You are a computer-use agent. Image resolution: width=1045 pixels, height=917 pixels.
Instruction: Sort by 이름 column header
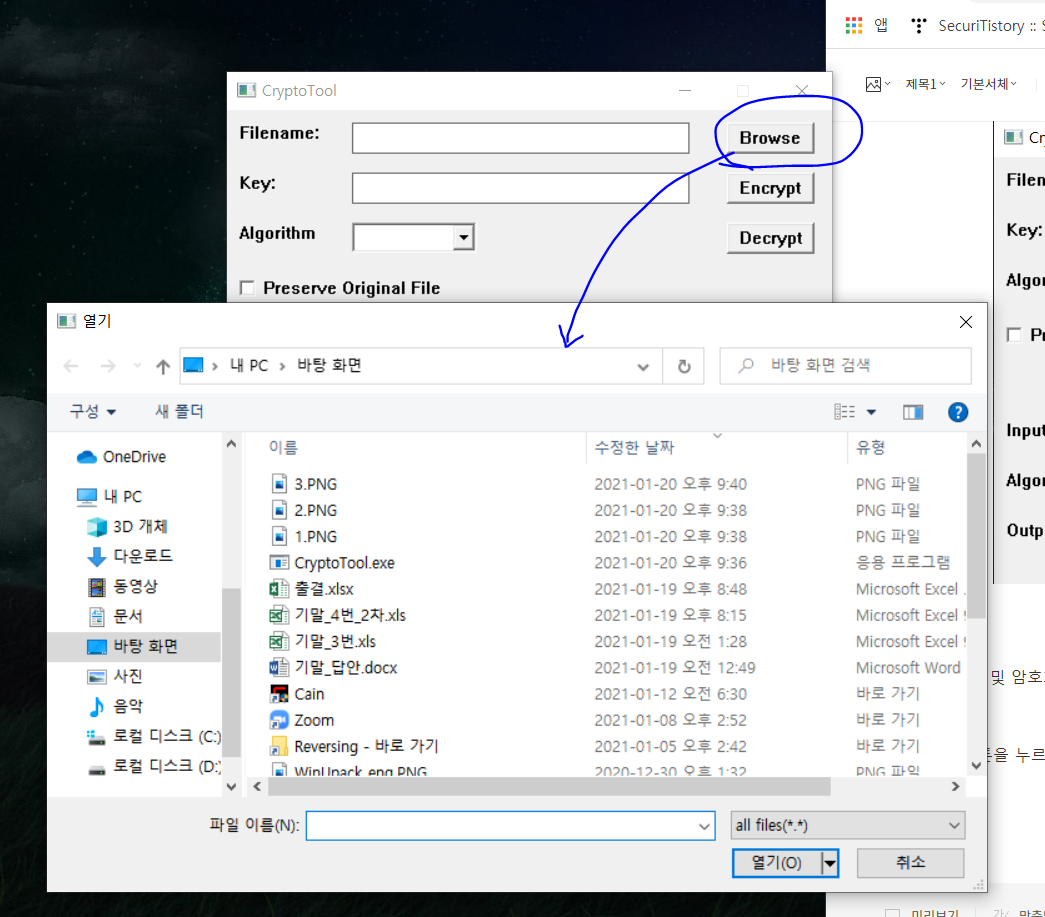pyautogui.click(x=283, y=447)
